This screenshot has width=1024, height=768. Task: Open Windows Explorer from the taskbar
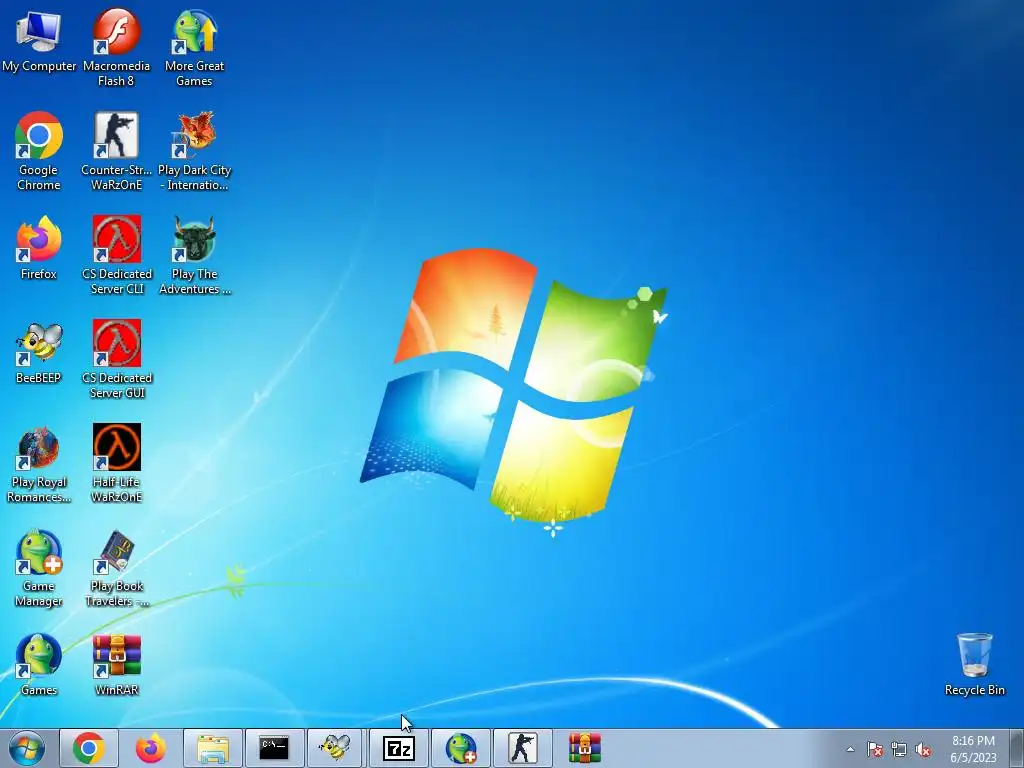click(212, 748)
